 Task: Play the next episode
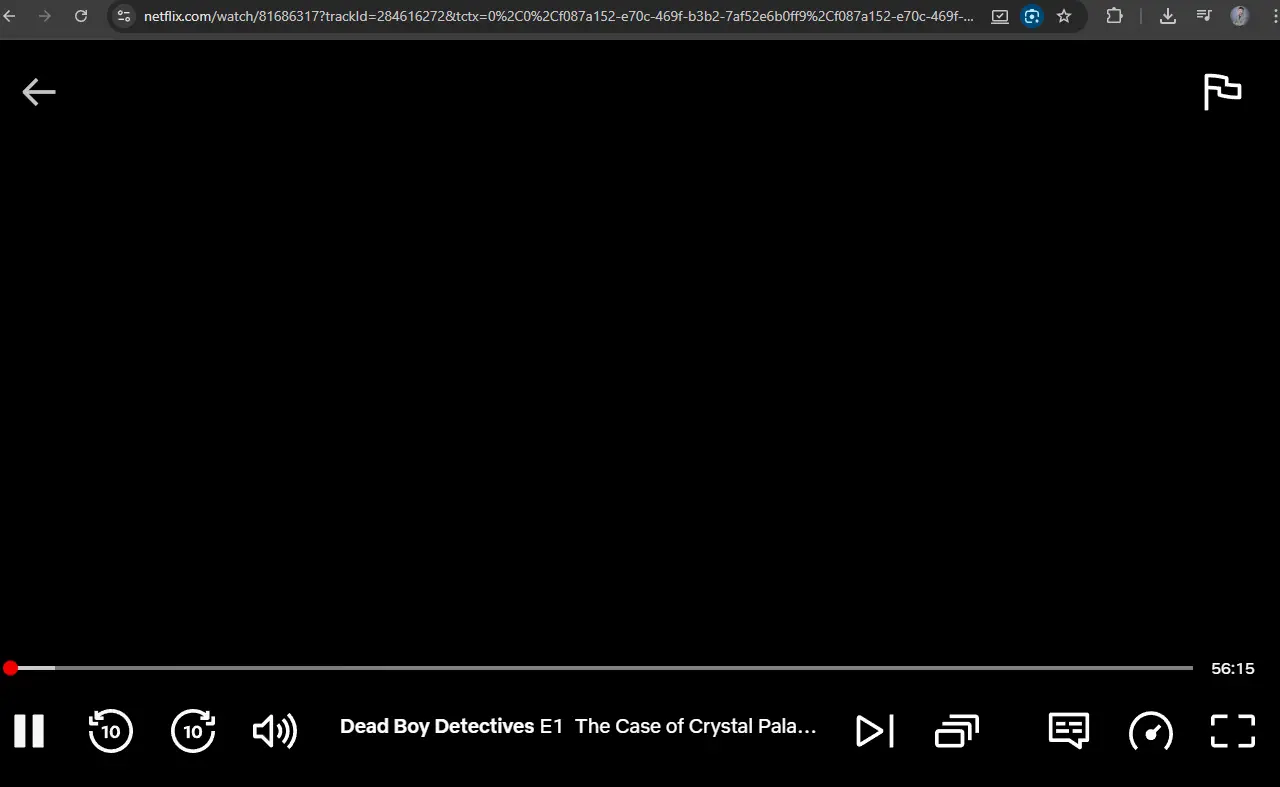[875, 731]
